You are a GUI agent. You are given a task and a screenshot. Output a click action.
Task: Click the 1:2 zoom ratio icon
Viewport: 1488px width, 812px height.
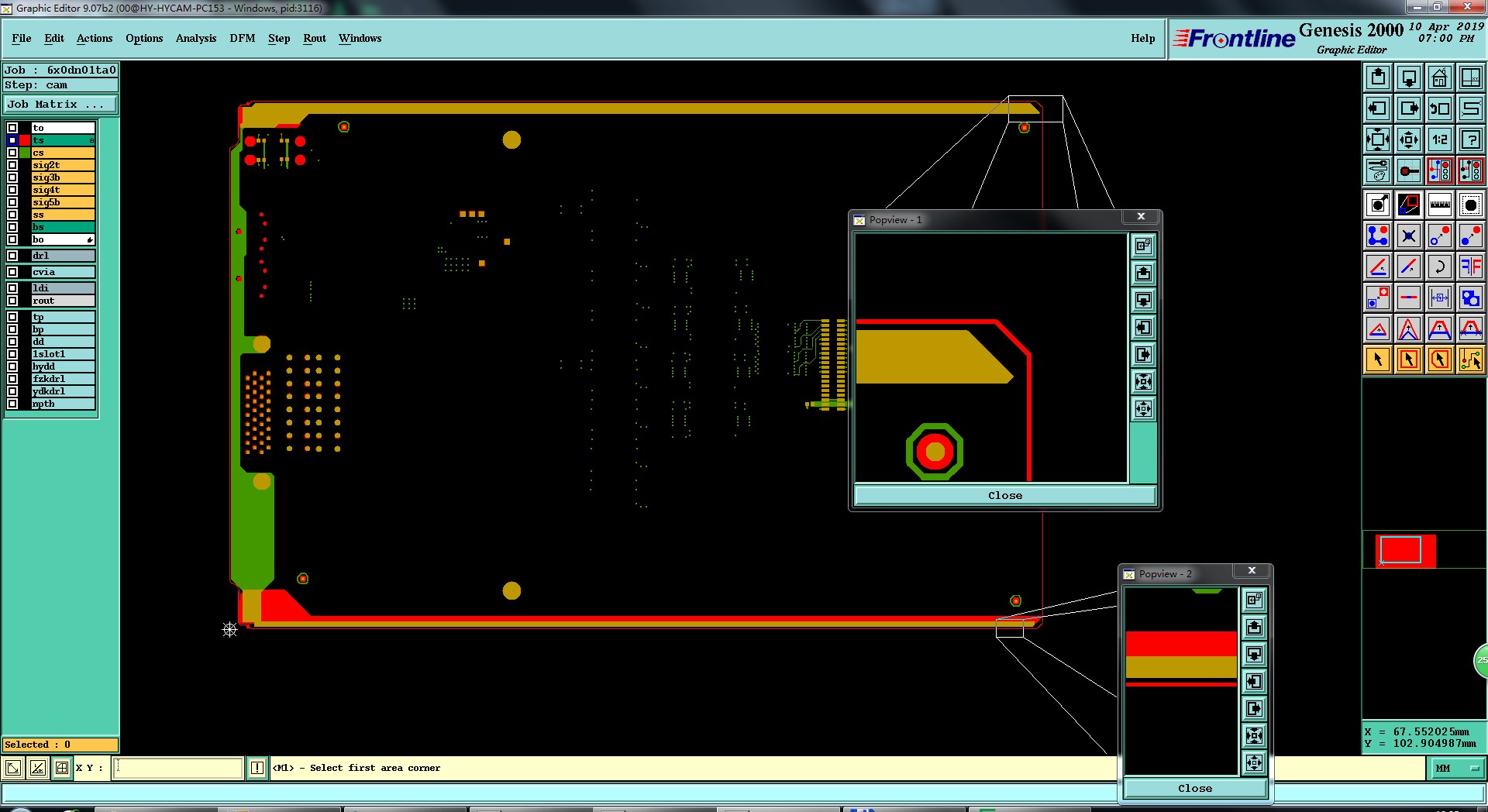(1440, 139)
